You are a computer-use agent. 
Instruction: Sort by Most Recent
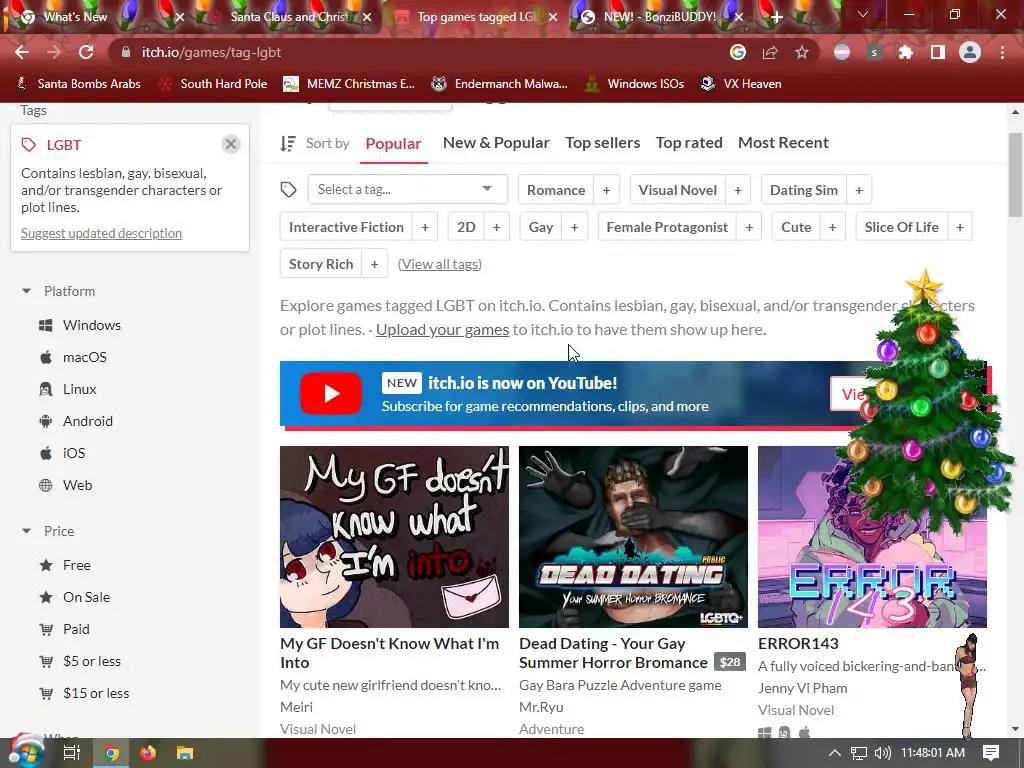783,143
